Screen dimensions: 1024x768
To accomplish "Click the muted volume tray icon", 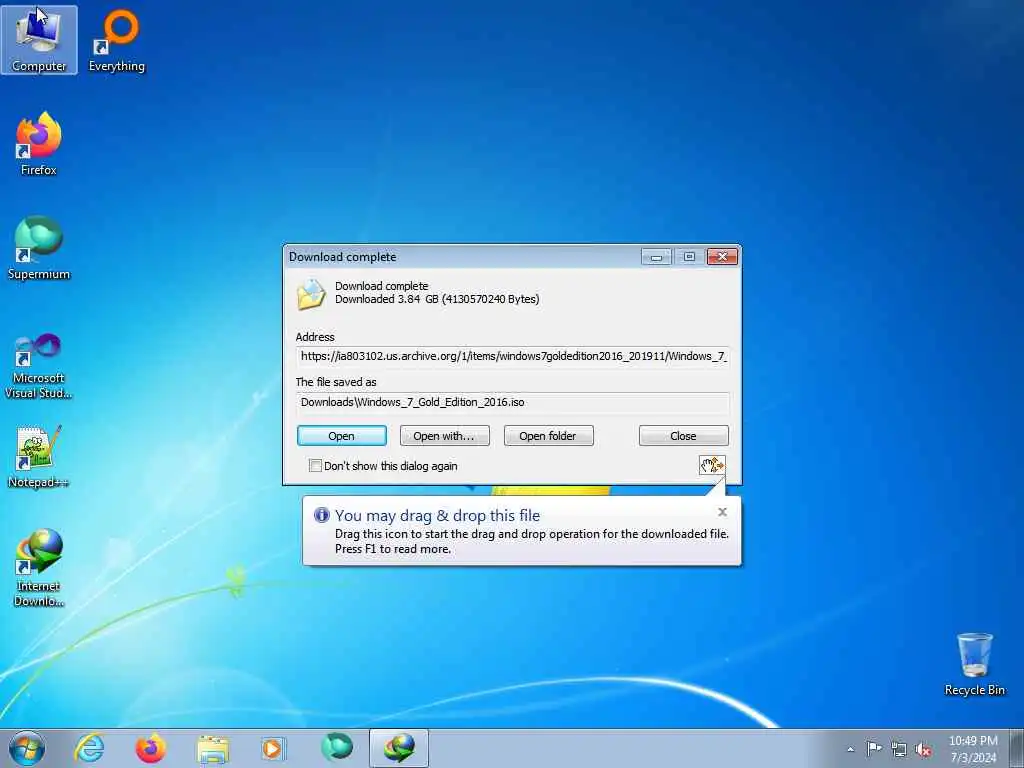I will (x=923, y=749).
